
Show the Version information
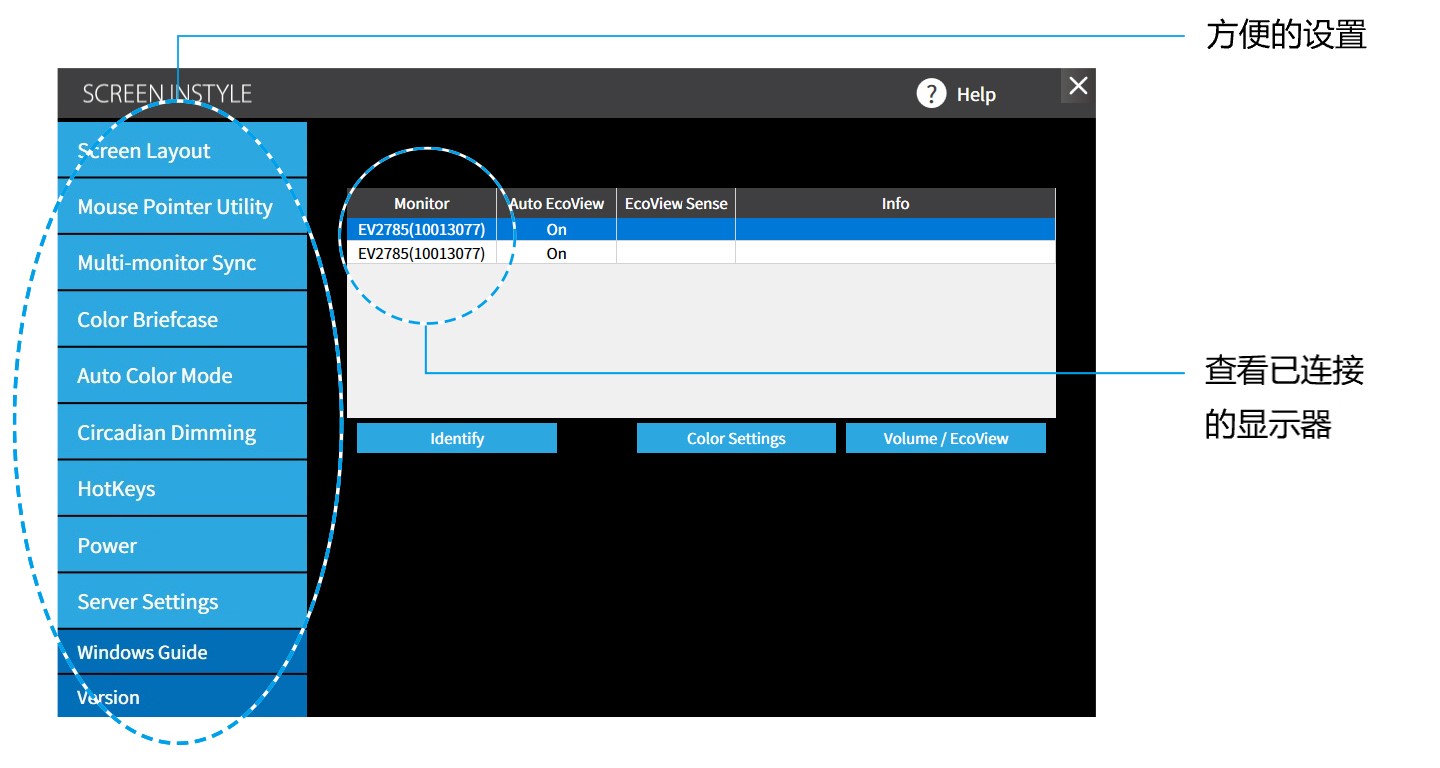(x=182, y=697)
